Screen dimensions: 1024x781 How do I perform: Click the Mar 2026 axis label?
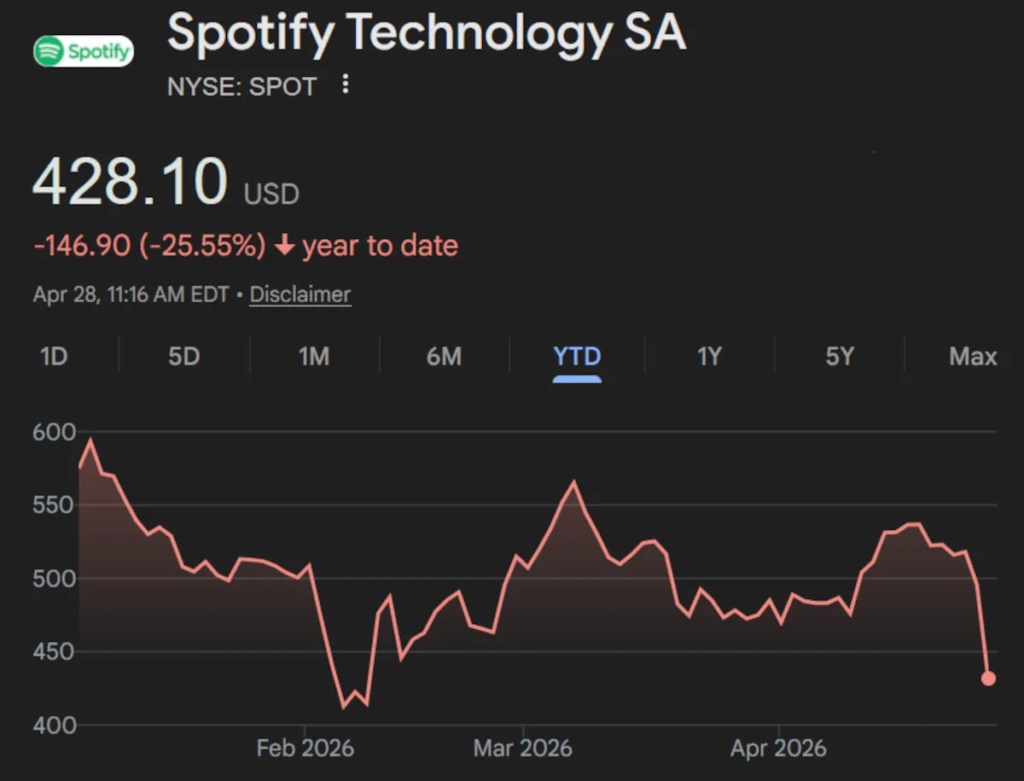[x=523, y=748]
